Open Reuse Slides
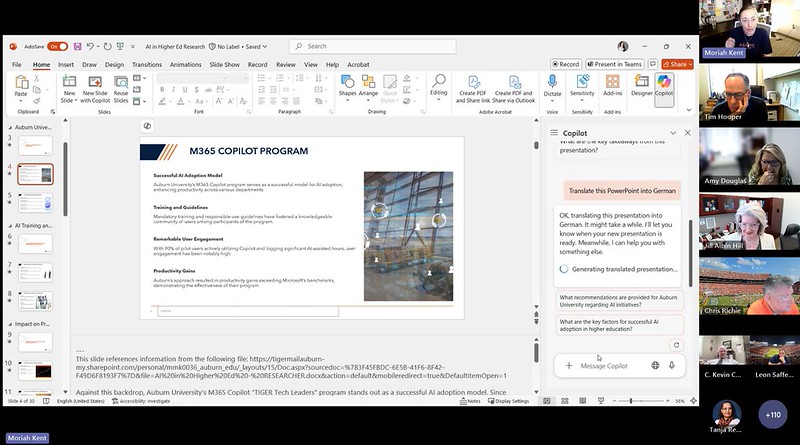Viewport: 800px width, 445px height. click(121, 89)
